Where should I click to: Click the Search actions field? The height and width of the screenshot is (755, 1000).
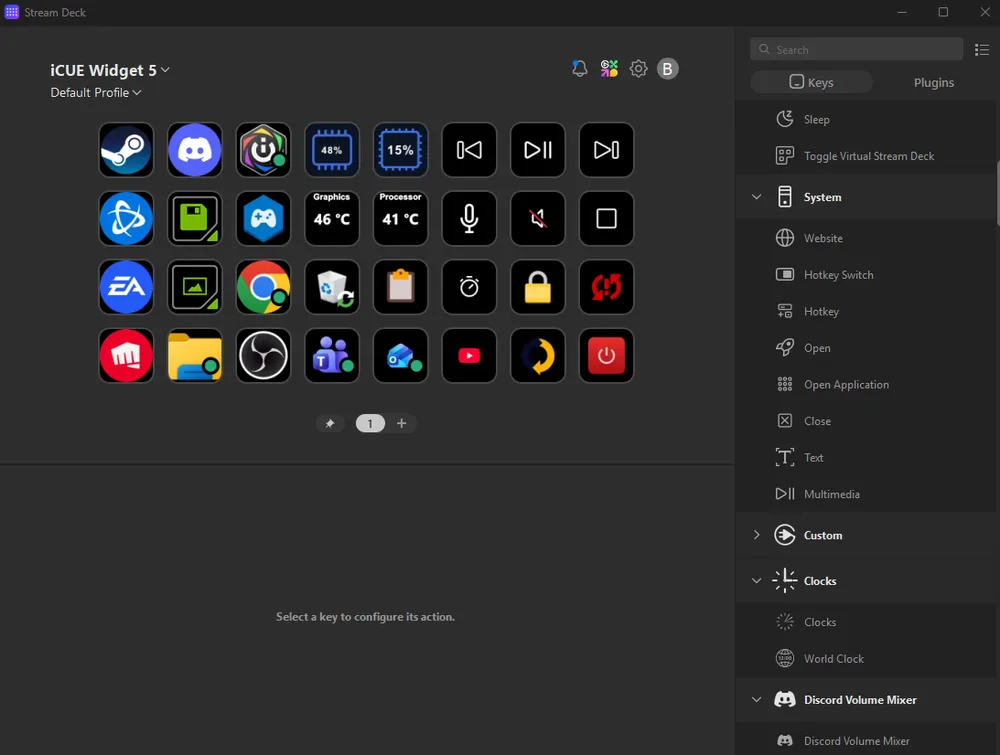(857, 49)
